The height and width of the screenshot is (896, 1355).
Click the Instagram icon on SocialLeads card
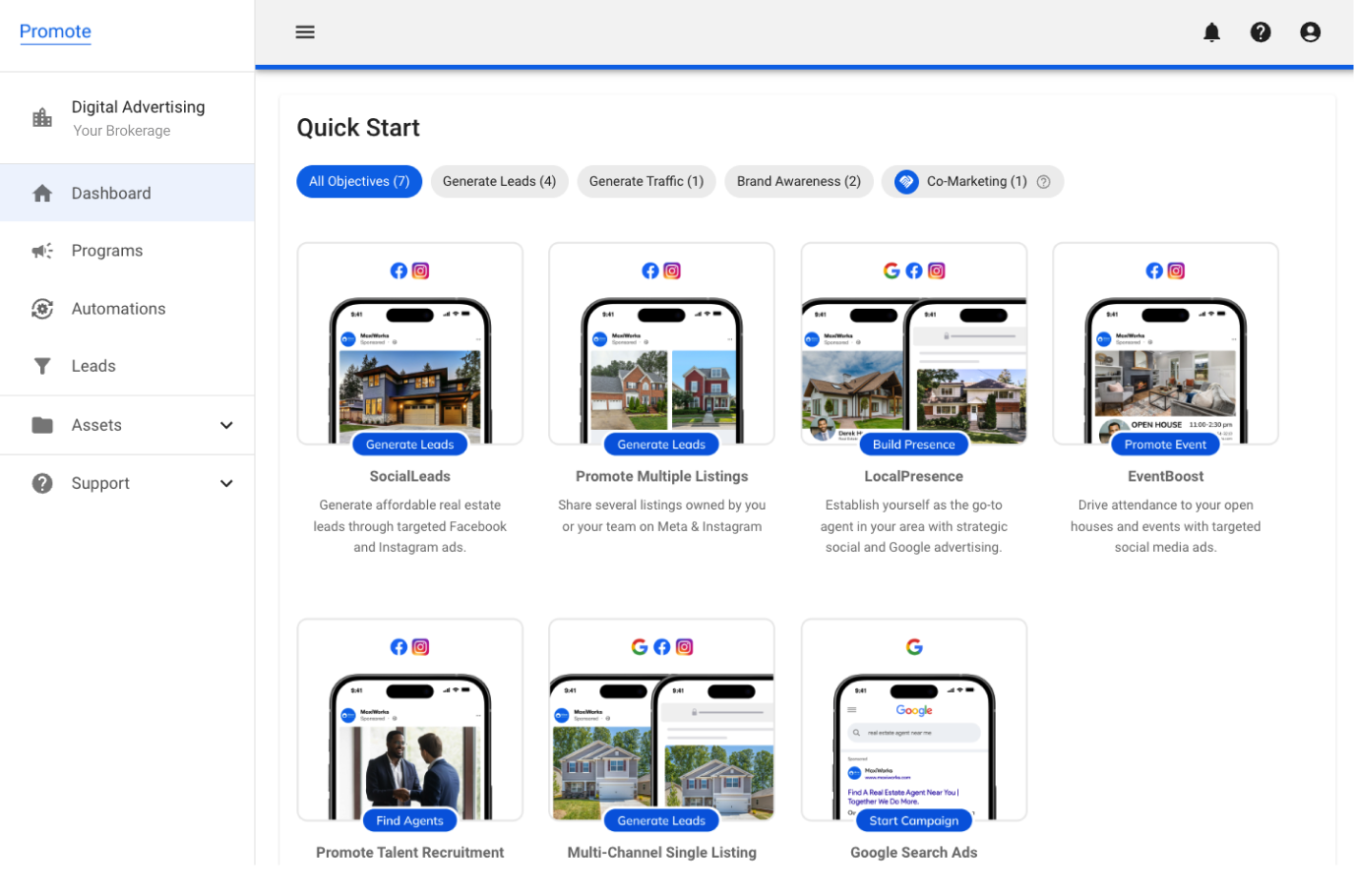(x=421, y=270)
